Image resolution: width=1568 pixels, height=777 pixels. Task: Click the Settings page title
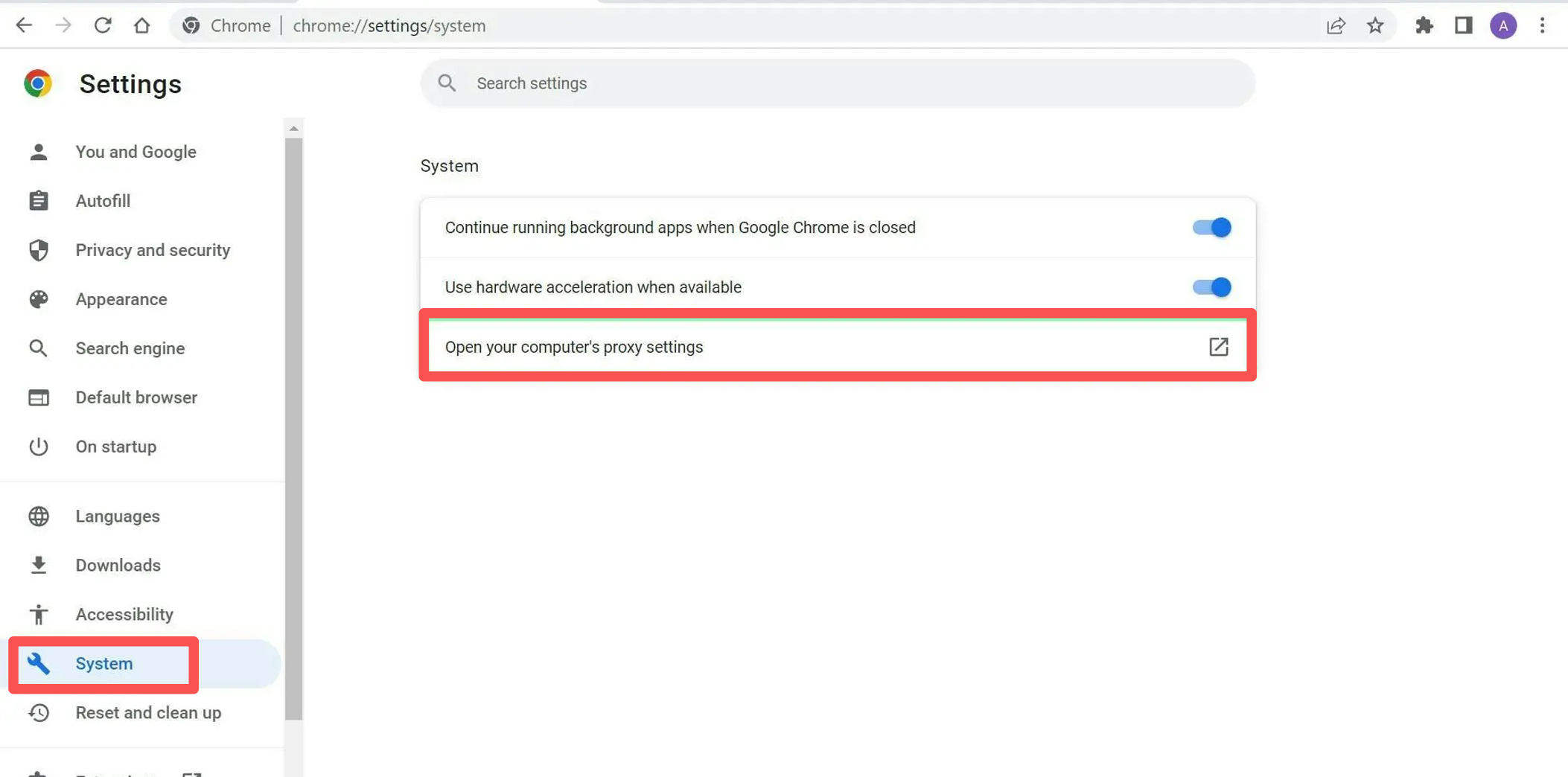point(130,84)
